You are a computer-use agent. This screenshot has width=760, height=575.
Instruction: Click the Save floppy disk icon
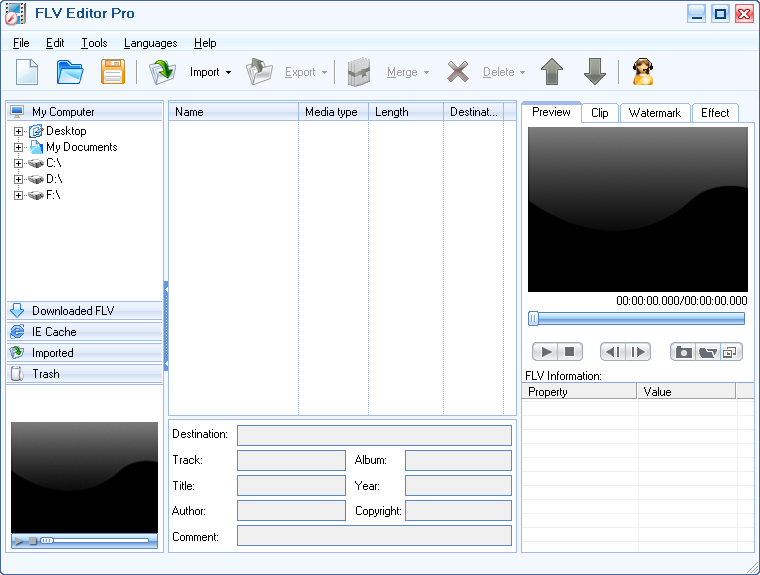point(113,72)
